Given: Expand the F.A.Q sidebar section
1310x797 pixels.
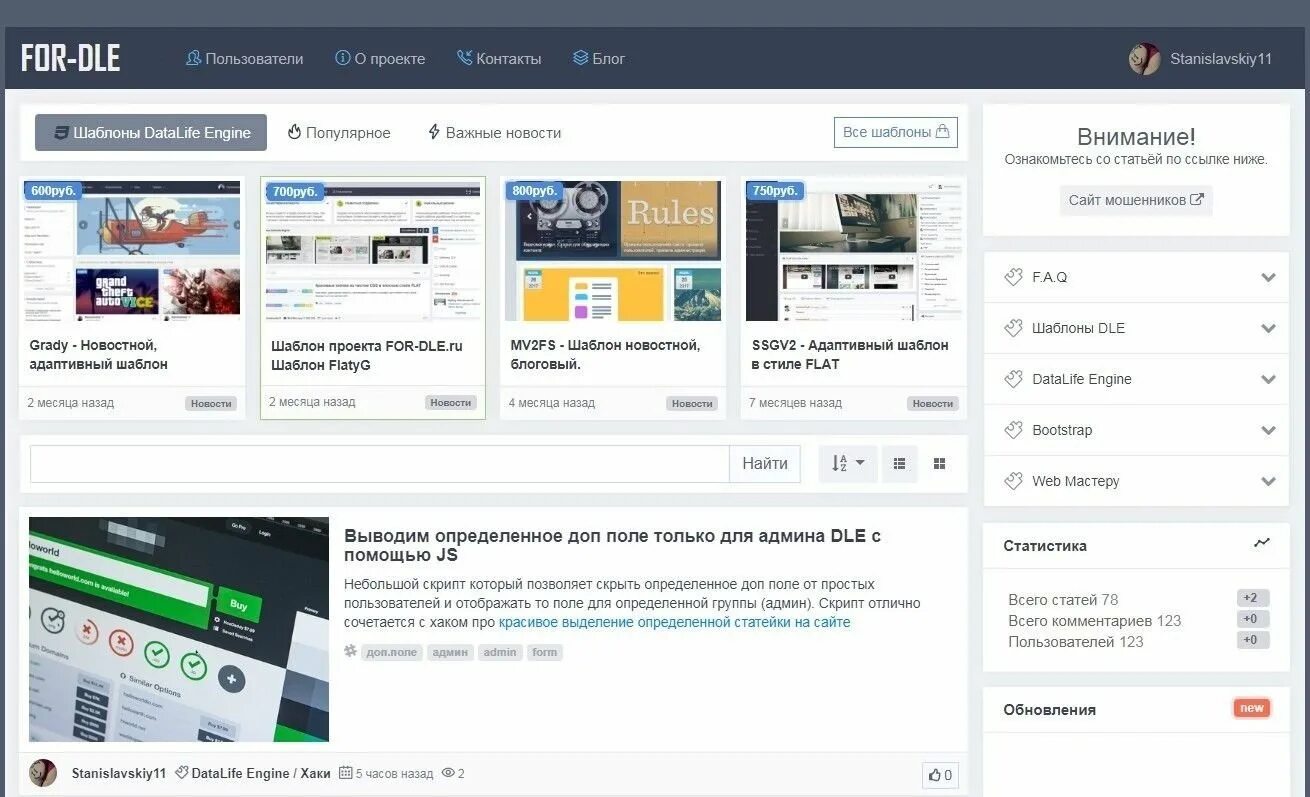Looking at the screenshot, I should point(1137,277).
